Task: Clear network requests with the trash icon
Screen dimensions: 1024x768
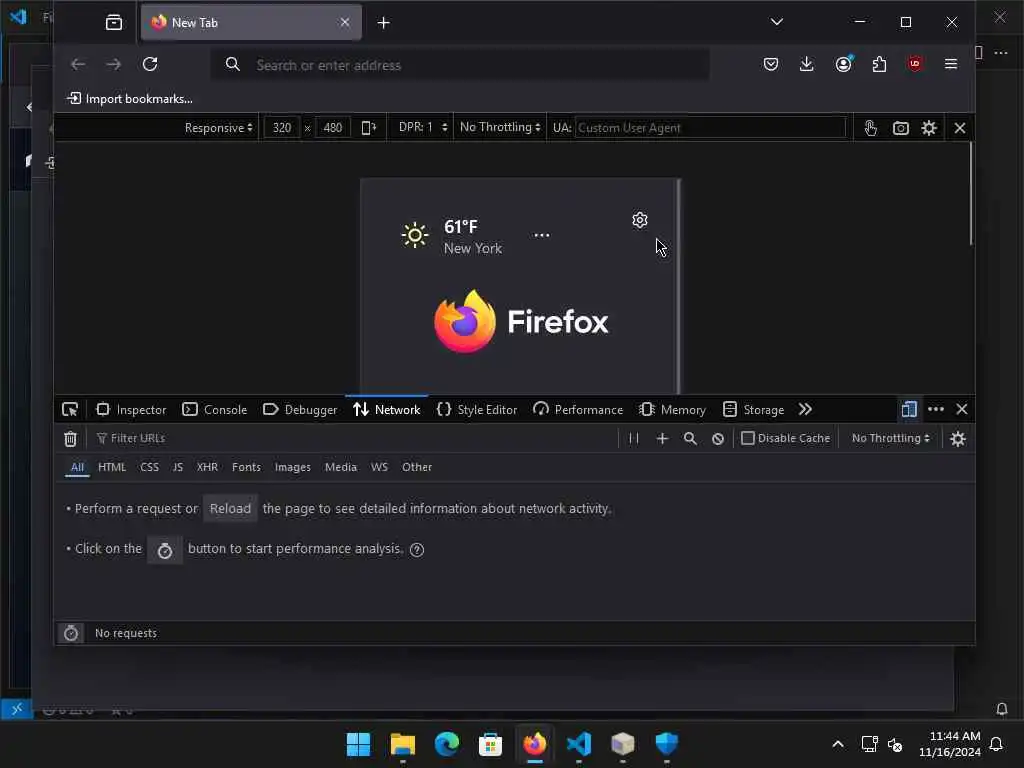Action: [71, 439]
